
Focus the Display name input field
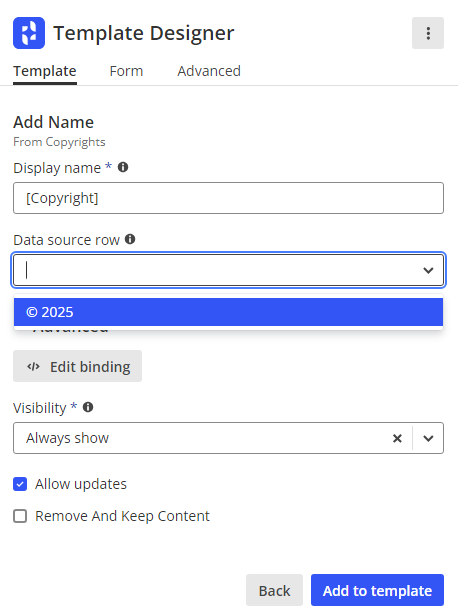coord(228,198)
